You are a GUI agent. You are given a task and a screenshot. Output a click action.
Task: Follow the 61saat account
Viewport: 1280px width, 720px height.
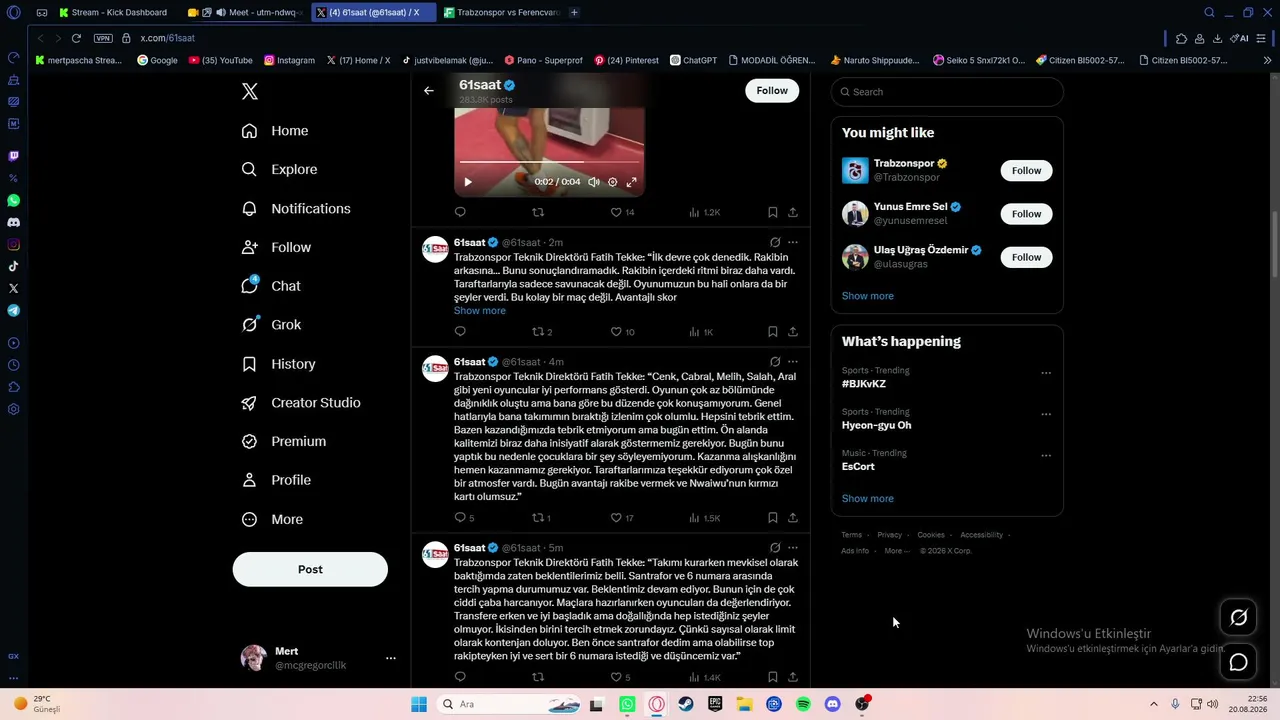point(772,91)
